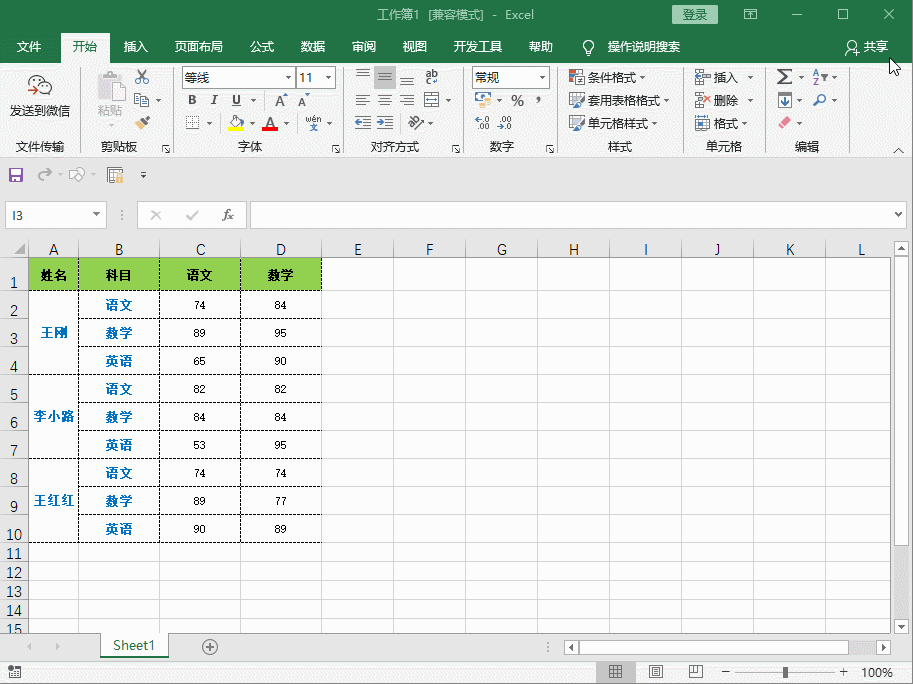Apply align left to cell text
This screenshot has height=684, width=913.
(x=363, y=100)
